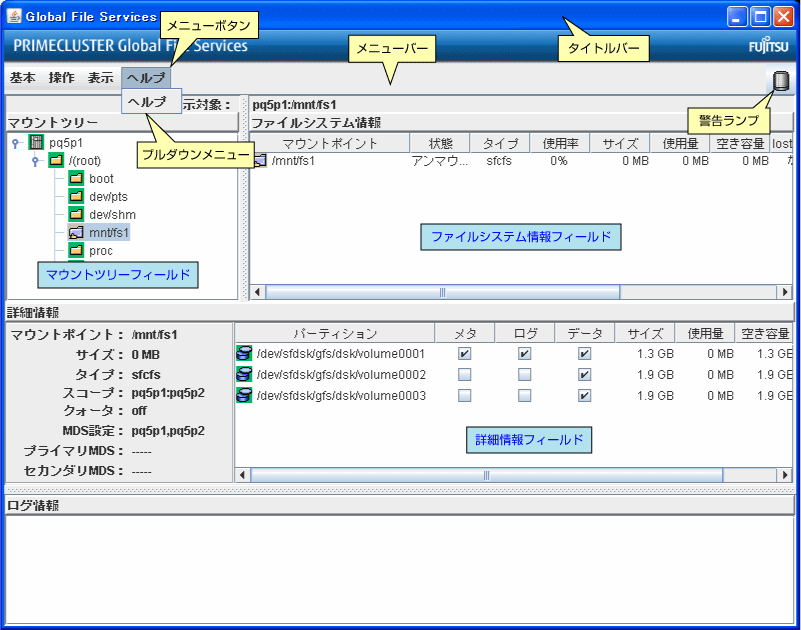
Task: Toggle Log checkbox for volume0003
Action: click(525, 395)
